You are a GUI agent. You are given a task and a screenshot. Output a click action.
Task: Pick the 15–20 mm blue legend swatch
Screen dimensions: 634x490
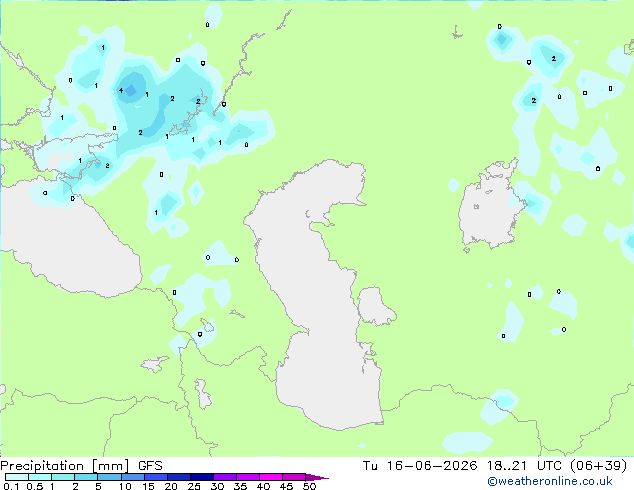(x=156, y=477)
